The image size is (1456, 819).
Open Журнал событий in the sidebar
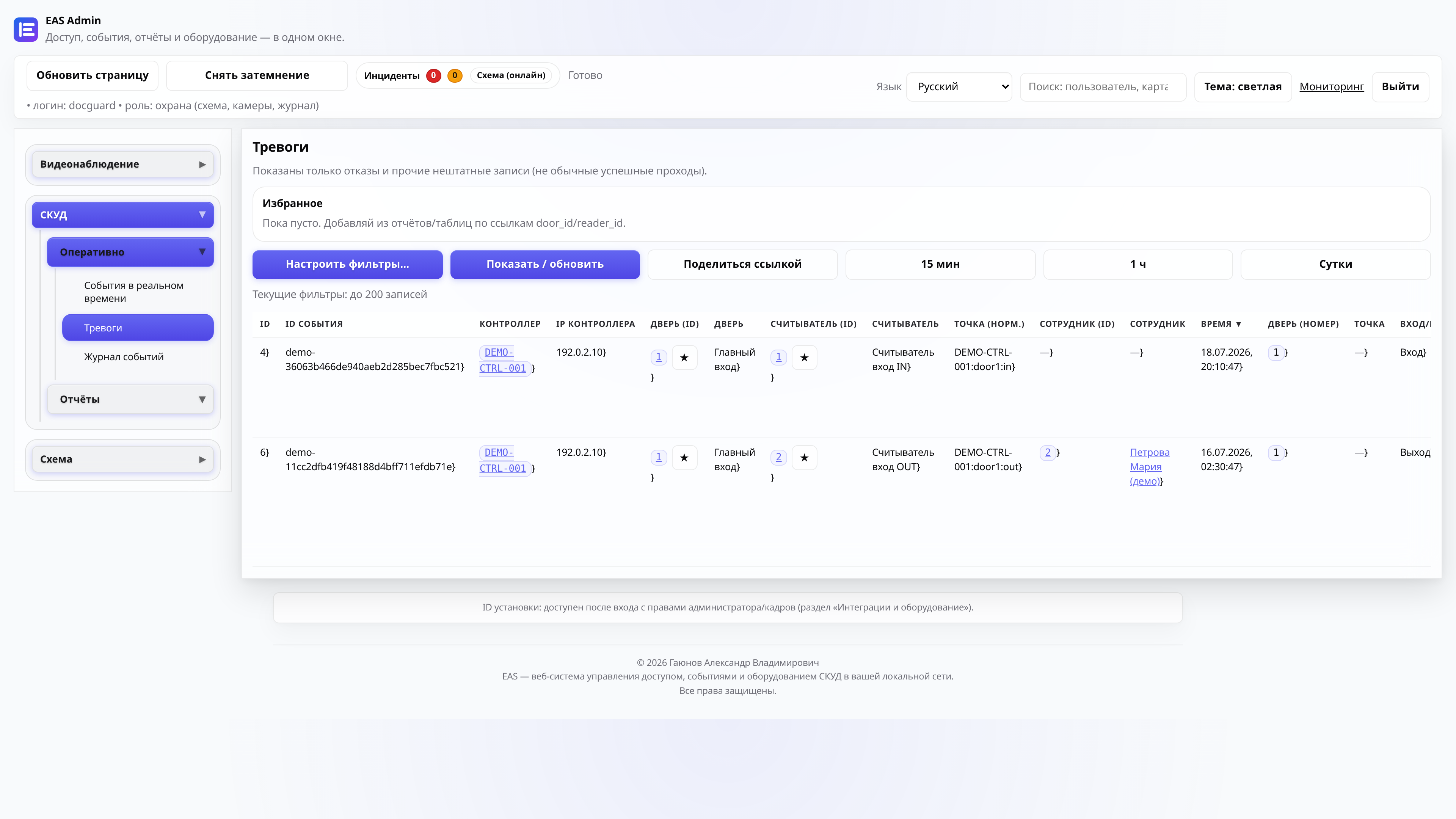(124, 357)
